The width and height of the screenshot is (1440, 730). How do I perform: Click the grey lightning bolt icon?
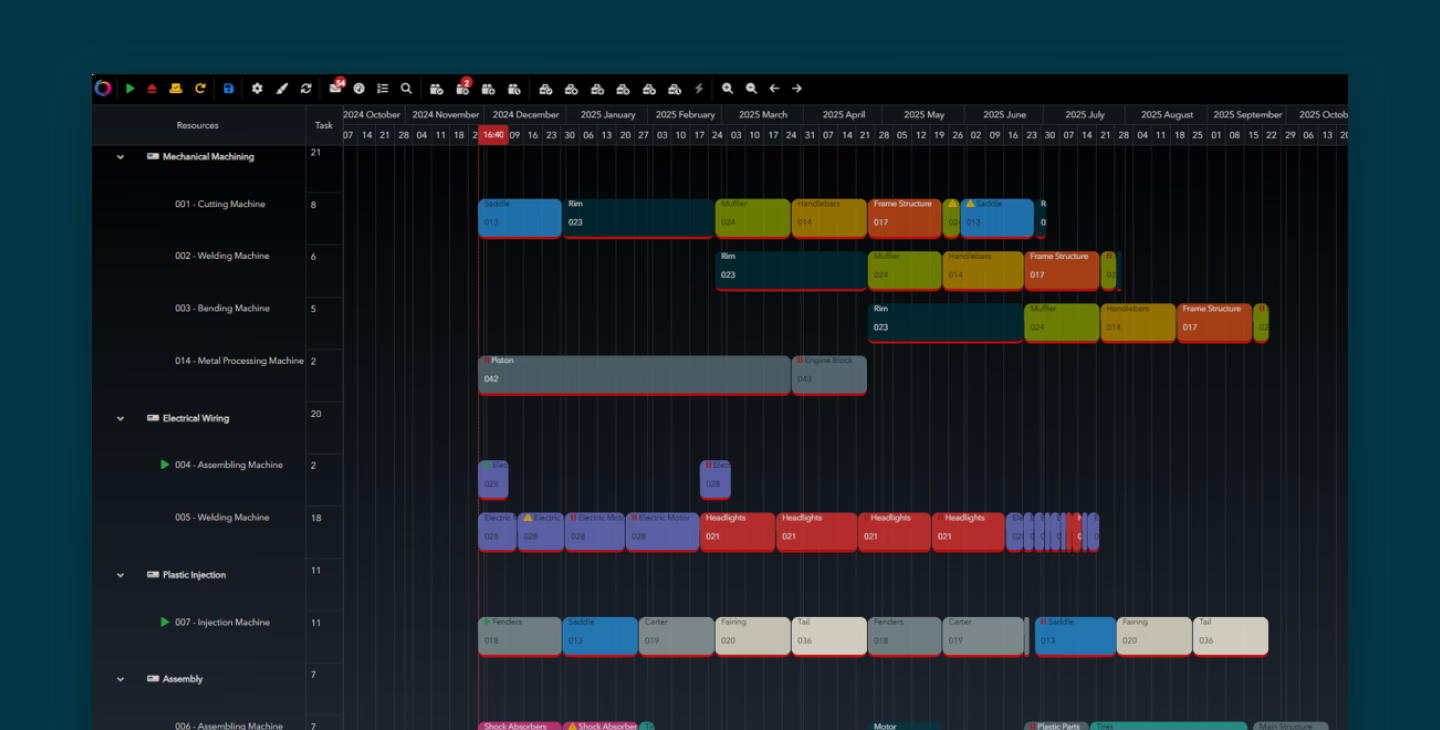[x=699, y=88]
